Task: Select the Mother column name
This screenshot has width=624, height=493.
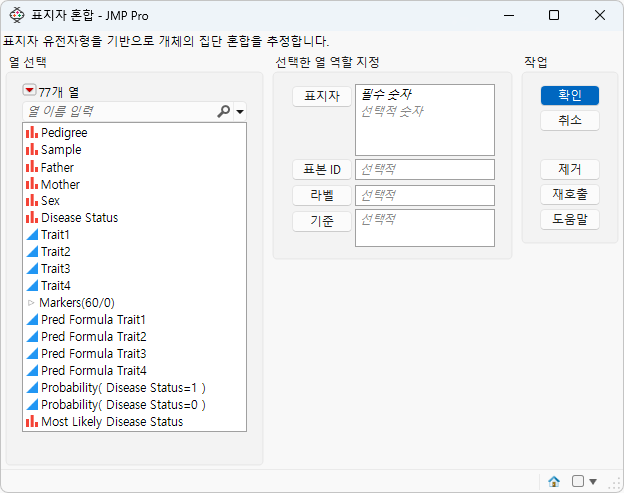Action: (x=60, y=184)
